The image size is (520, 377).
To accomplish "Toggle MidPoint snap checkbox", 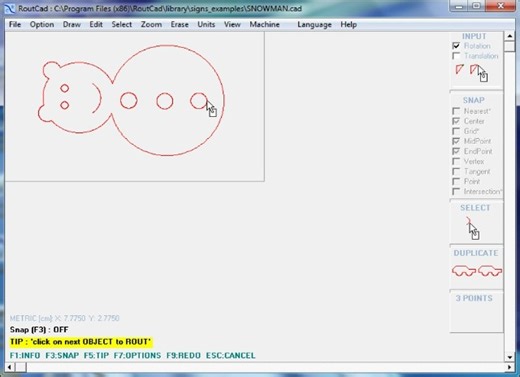I will (x=456, y=141).
